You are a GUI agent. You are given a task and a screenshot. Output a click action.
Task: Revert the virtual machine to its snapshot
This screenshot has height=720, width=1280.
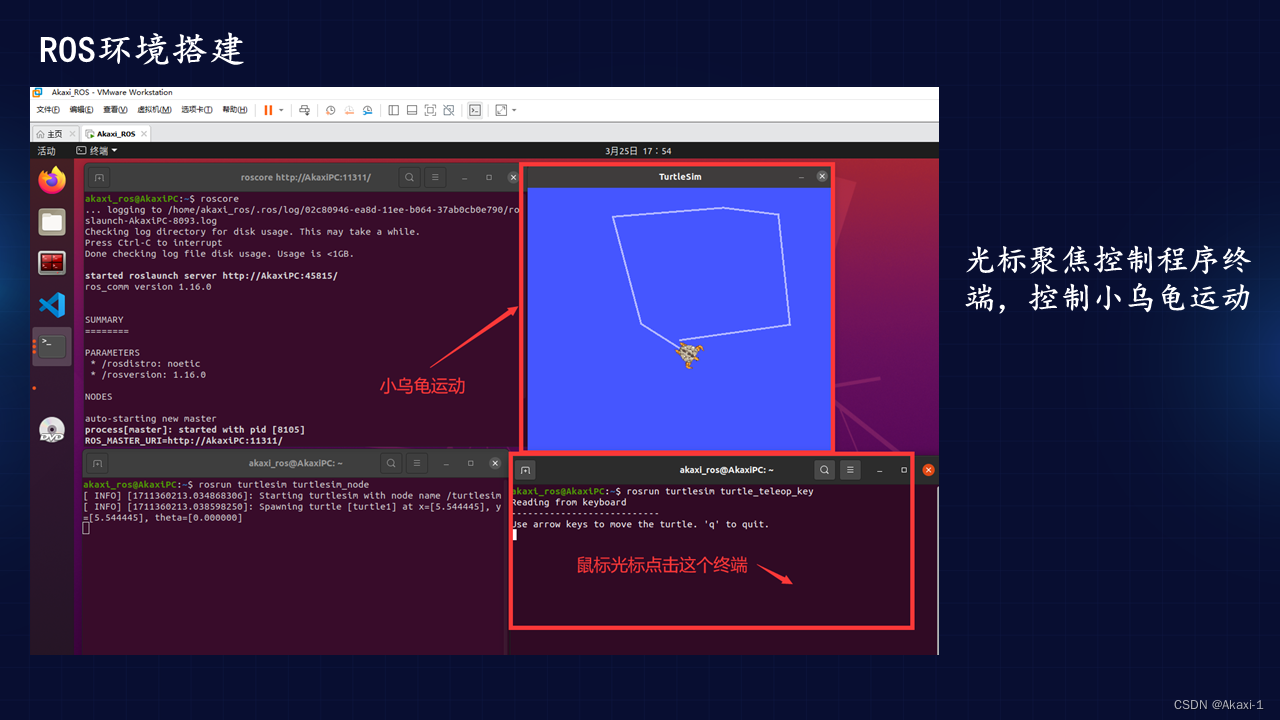click(349, 110)
